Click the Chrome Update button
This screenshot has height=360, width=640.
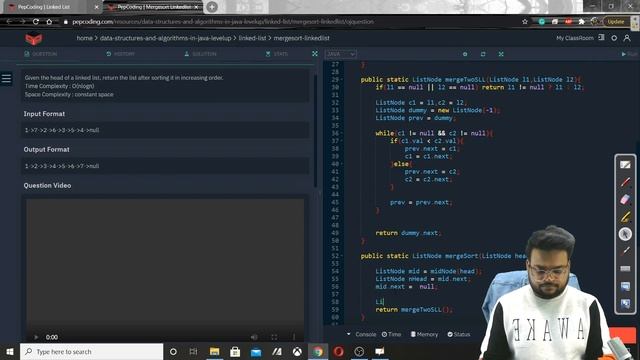point(616,22)
